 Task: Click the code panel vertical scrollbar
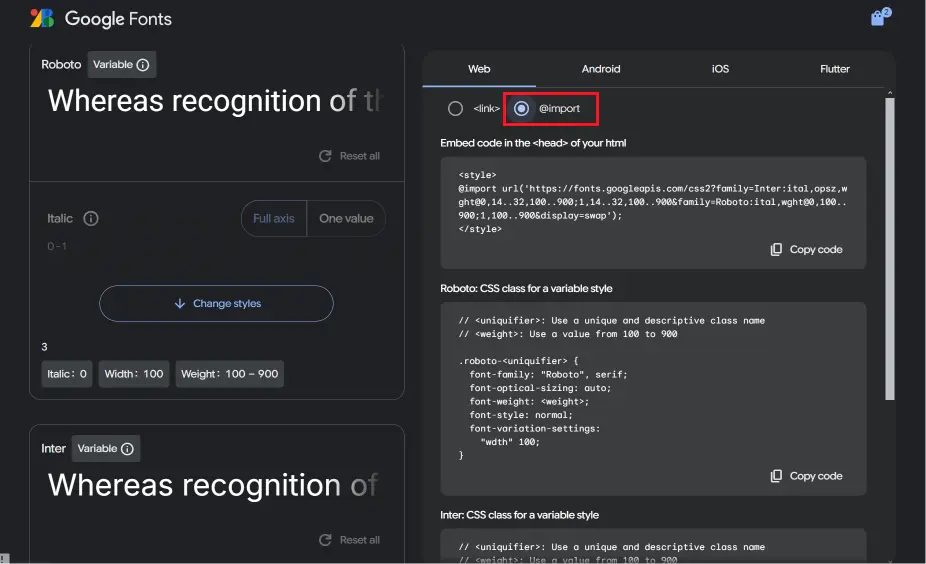click(x=889, y=250)
